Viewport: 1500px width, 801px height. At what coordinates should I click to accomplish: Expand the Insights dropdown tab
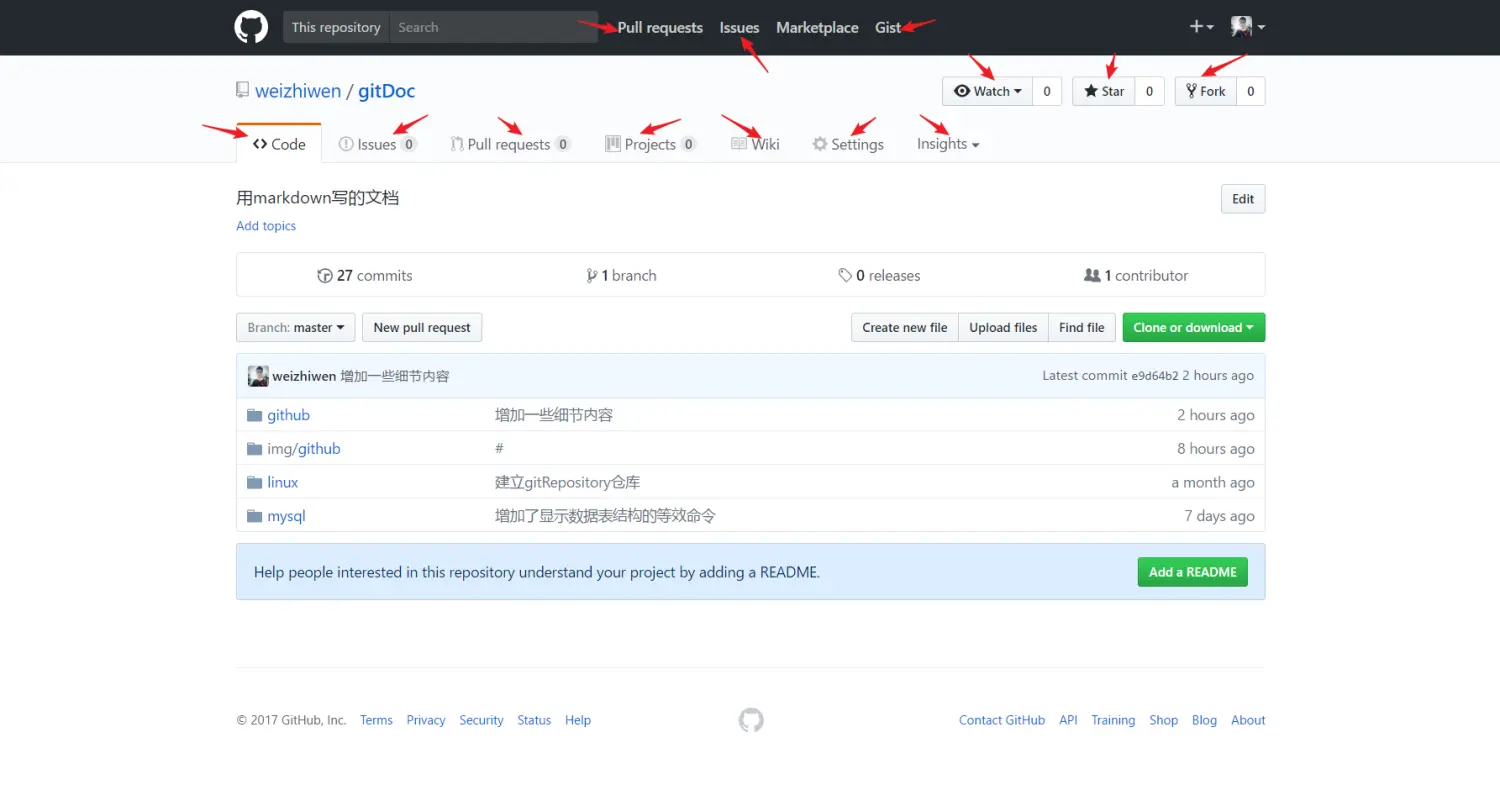click(948, 144)
